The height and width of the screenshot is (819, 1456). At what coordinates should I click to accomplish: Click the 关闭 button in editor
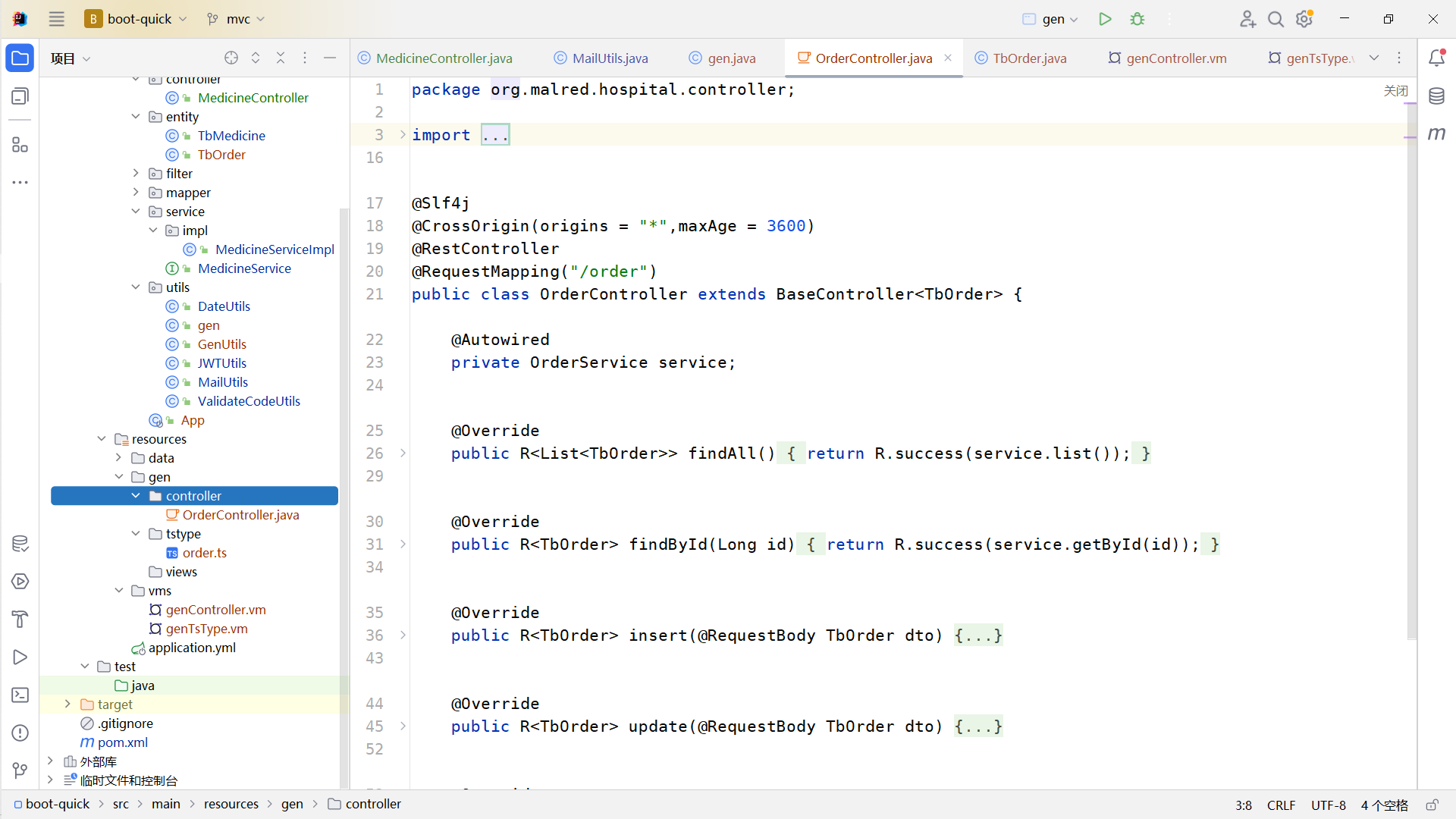coord(1395,91)
